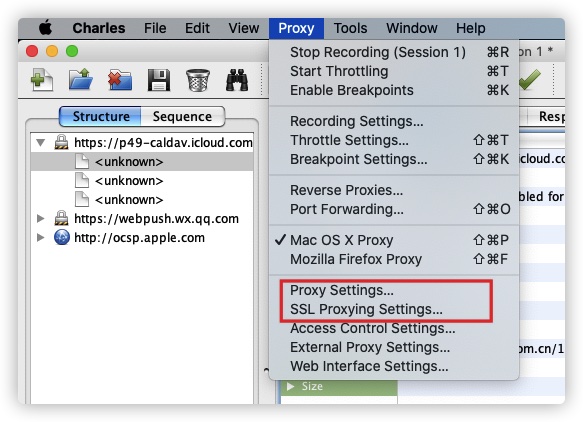Open the Tools menu in the menu bar
The width and height of the screenshot is (583, 422).
(x=350, y=28)
